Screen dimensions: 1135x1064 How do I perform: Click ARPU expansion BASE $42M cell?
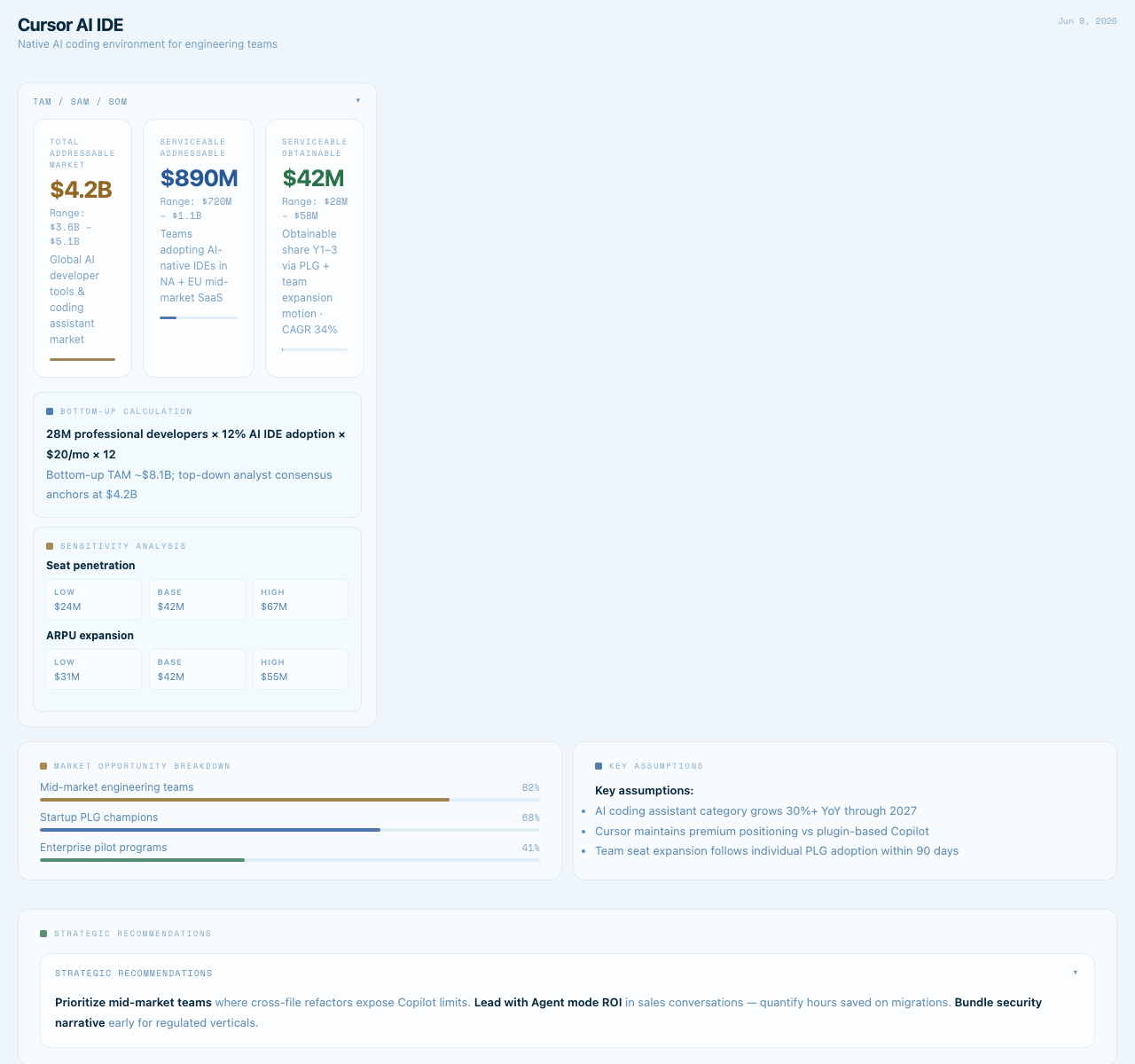click(197, 669)
